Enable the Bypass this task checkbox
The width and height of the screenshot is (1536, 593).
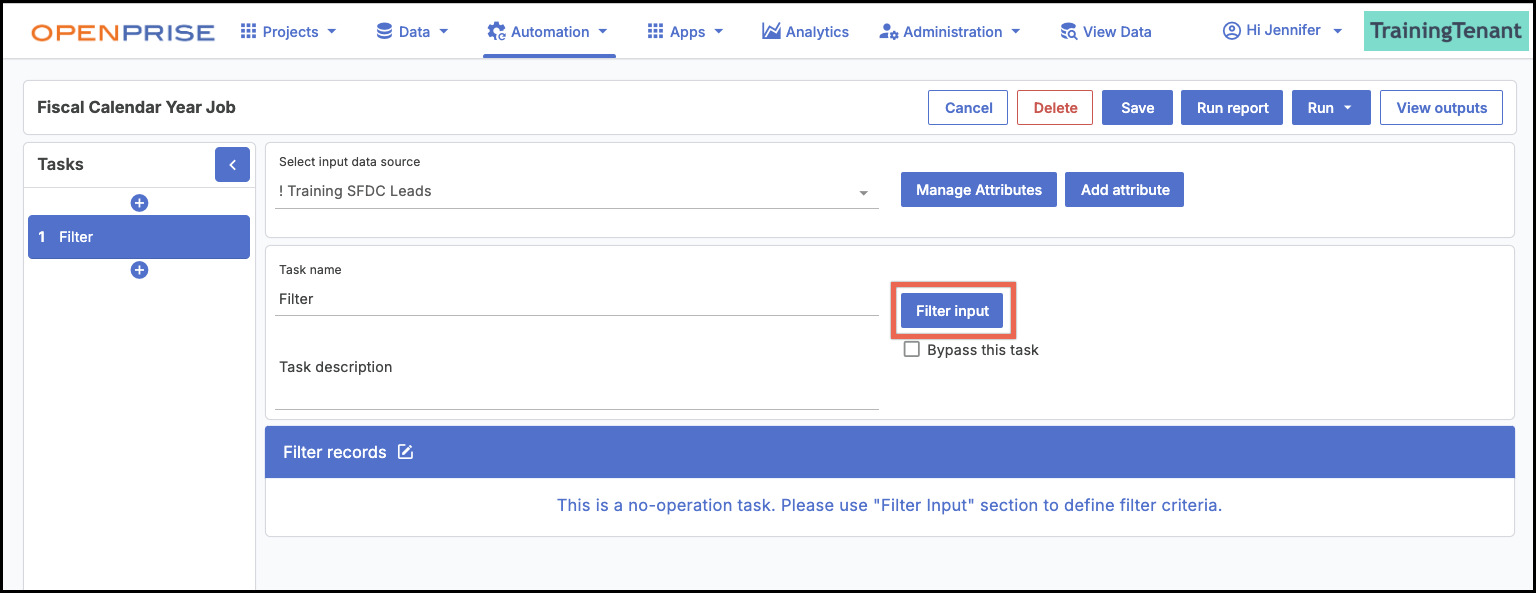[x=911, y=350]
